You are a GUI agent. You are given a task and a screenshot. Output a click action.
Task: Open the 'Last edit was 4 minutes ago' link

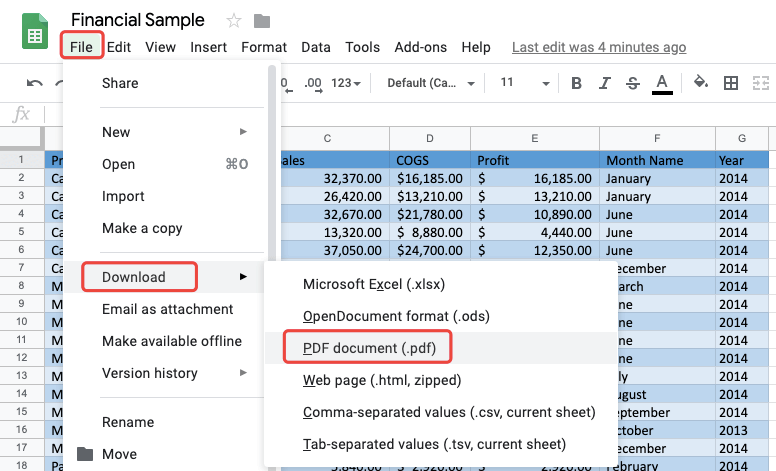coord(599,47)
